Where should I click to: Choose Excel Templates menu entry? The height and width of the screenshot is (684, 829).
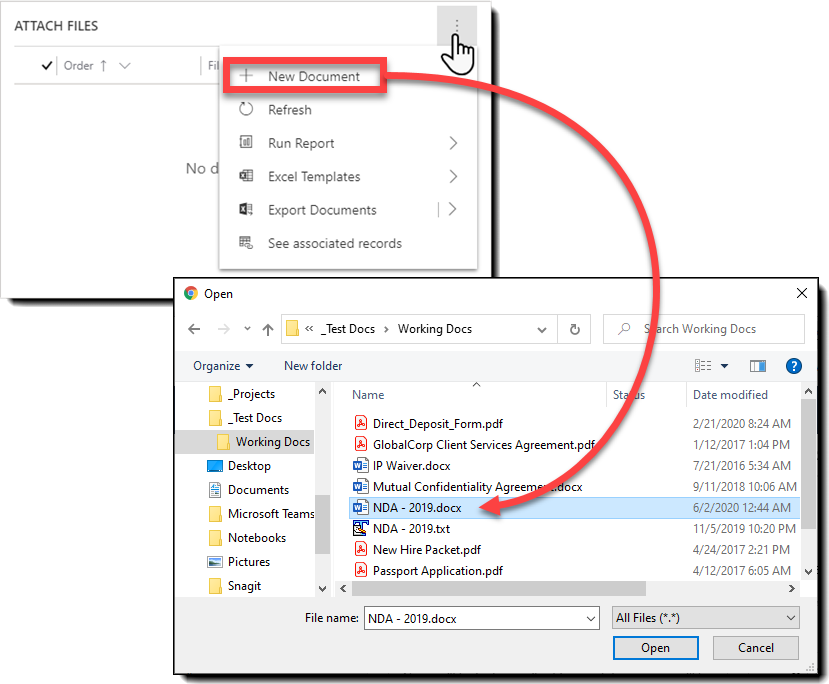(349, 177)
